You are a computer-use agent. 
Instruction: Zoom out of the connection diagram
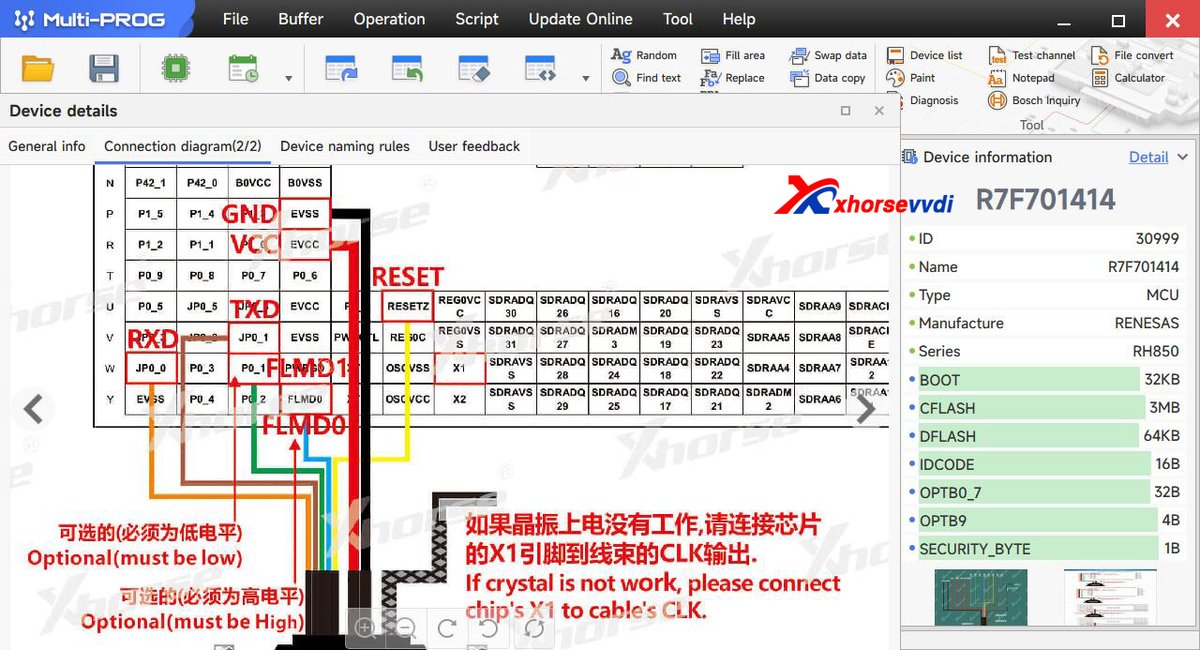(x=405, y=628)
